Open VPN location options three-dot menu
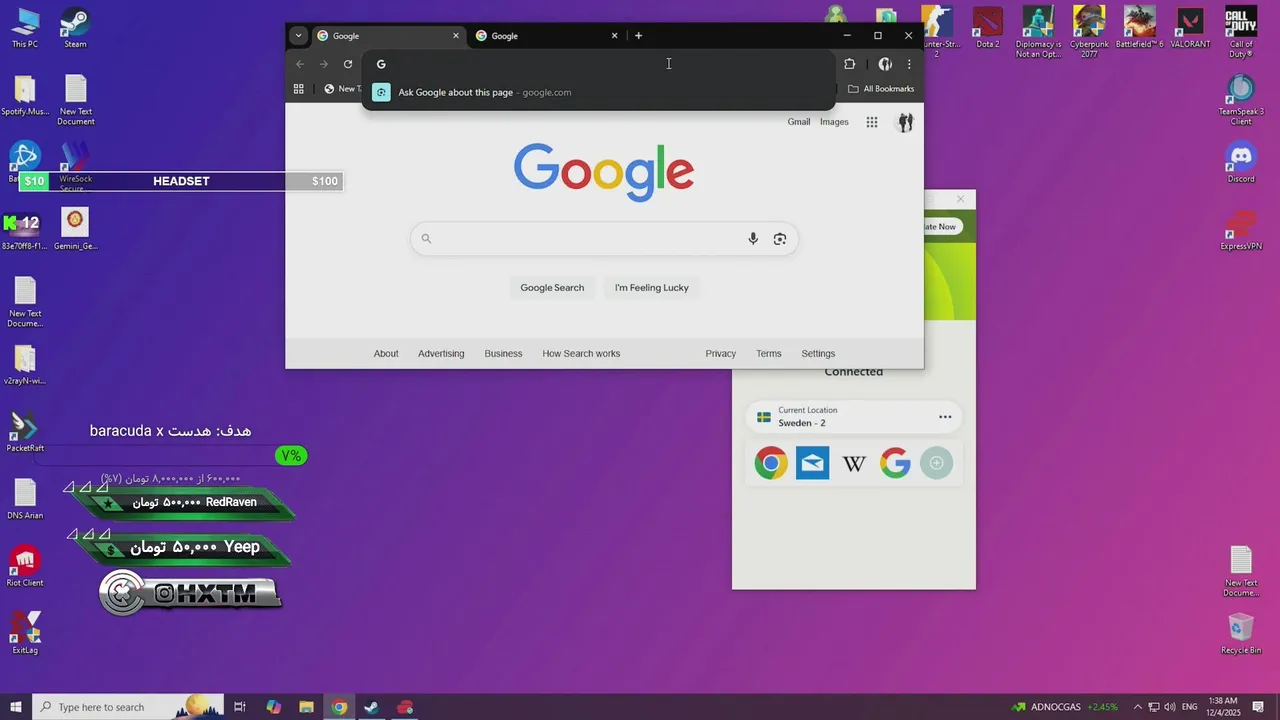 945,417
